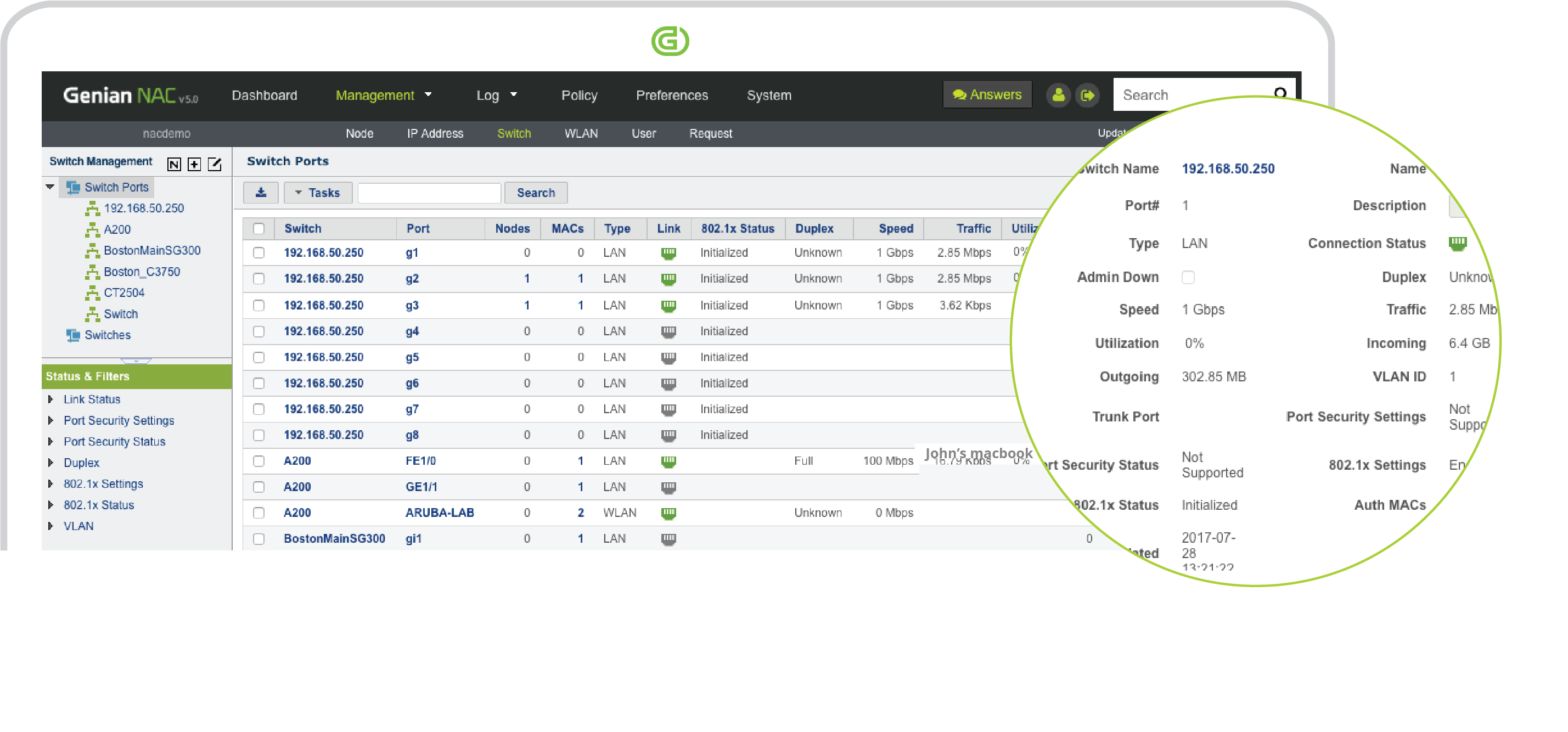Click the gray link icon for g5

(x=668, y=358)
